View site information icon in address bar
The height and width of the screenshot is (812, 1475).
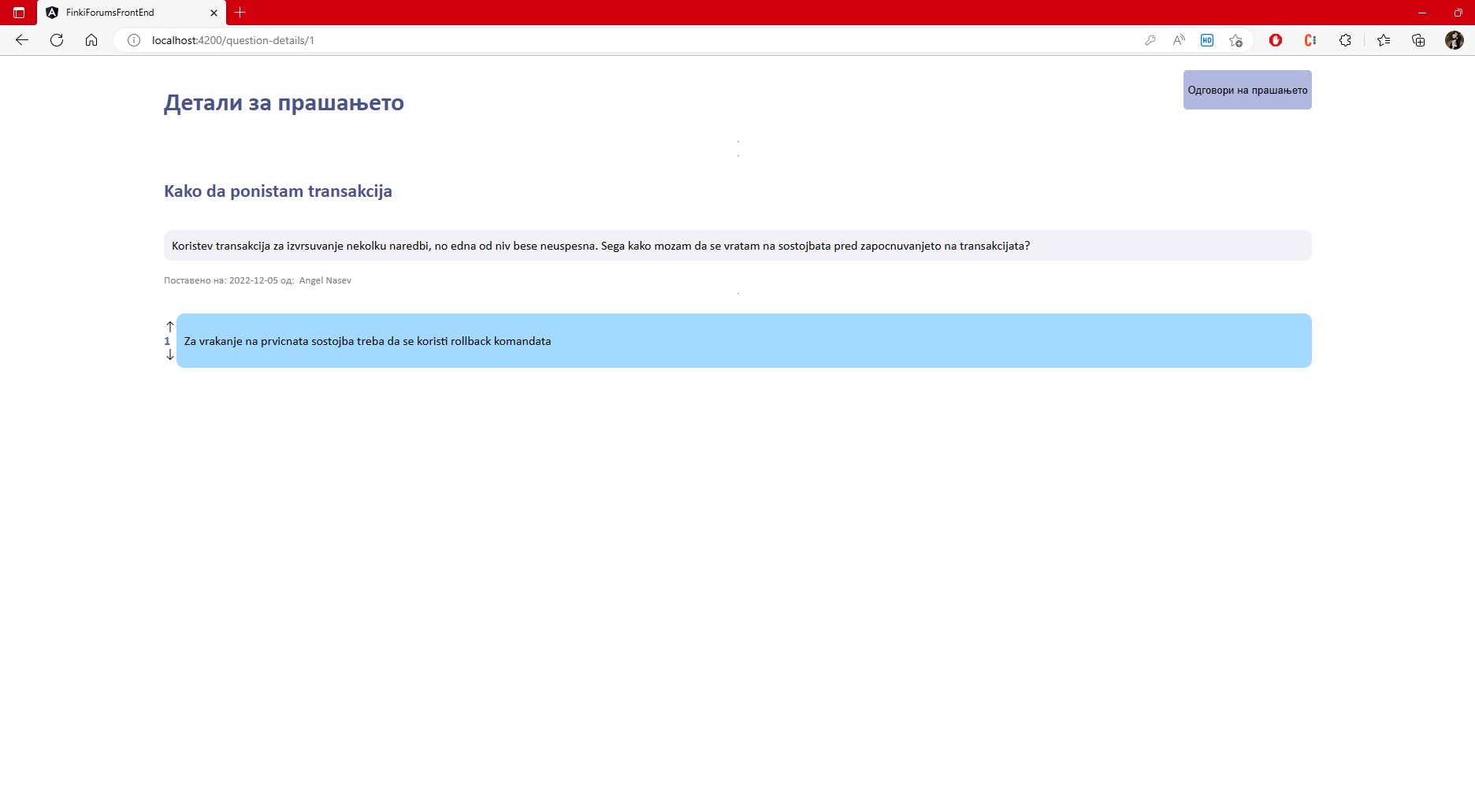134,40
